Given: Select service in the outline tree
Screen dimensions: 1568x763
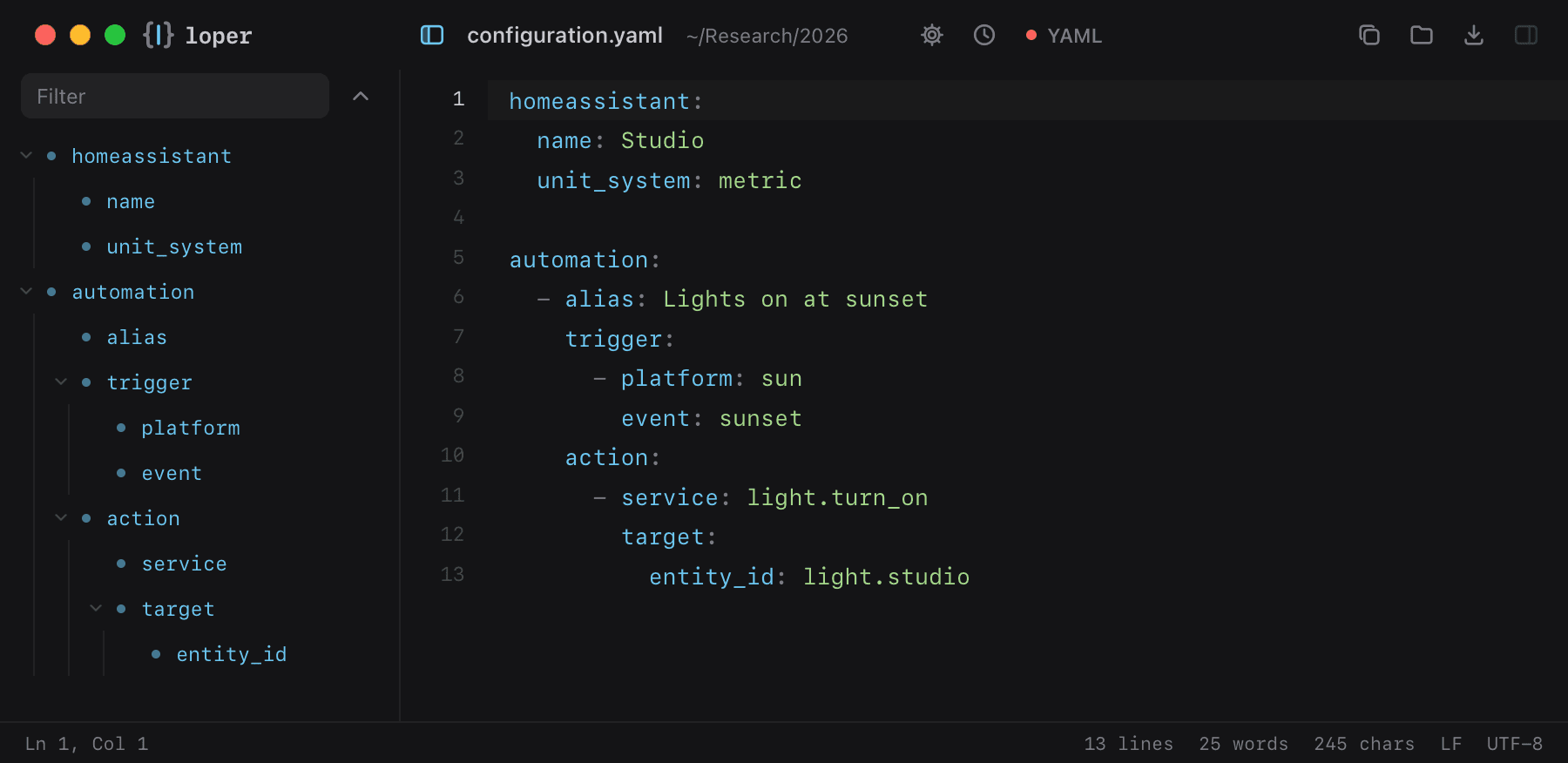Looking at the screenshot, I should point(184,564).
